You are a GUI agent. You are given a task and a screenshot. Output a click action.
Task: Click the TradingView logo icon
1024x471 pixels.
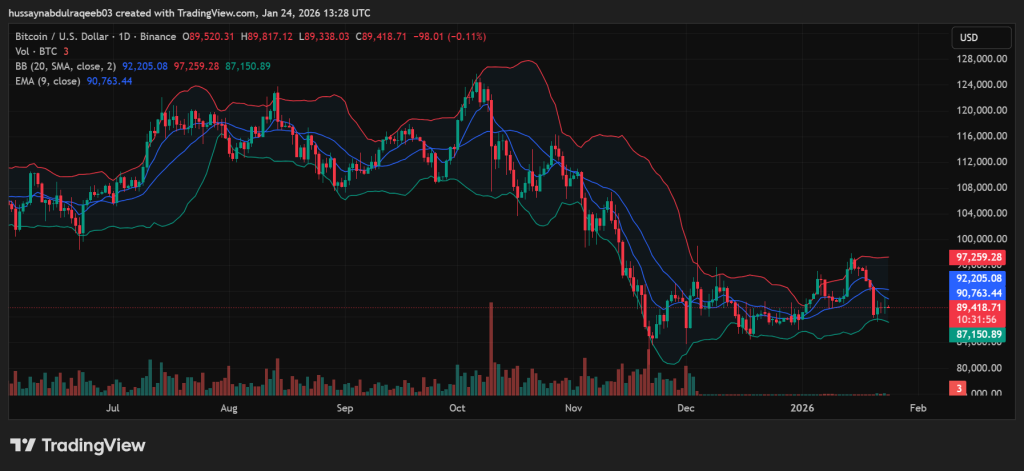24,445
